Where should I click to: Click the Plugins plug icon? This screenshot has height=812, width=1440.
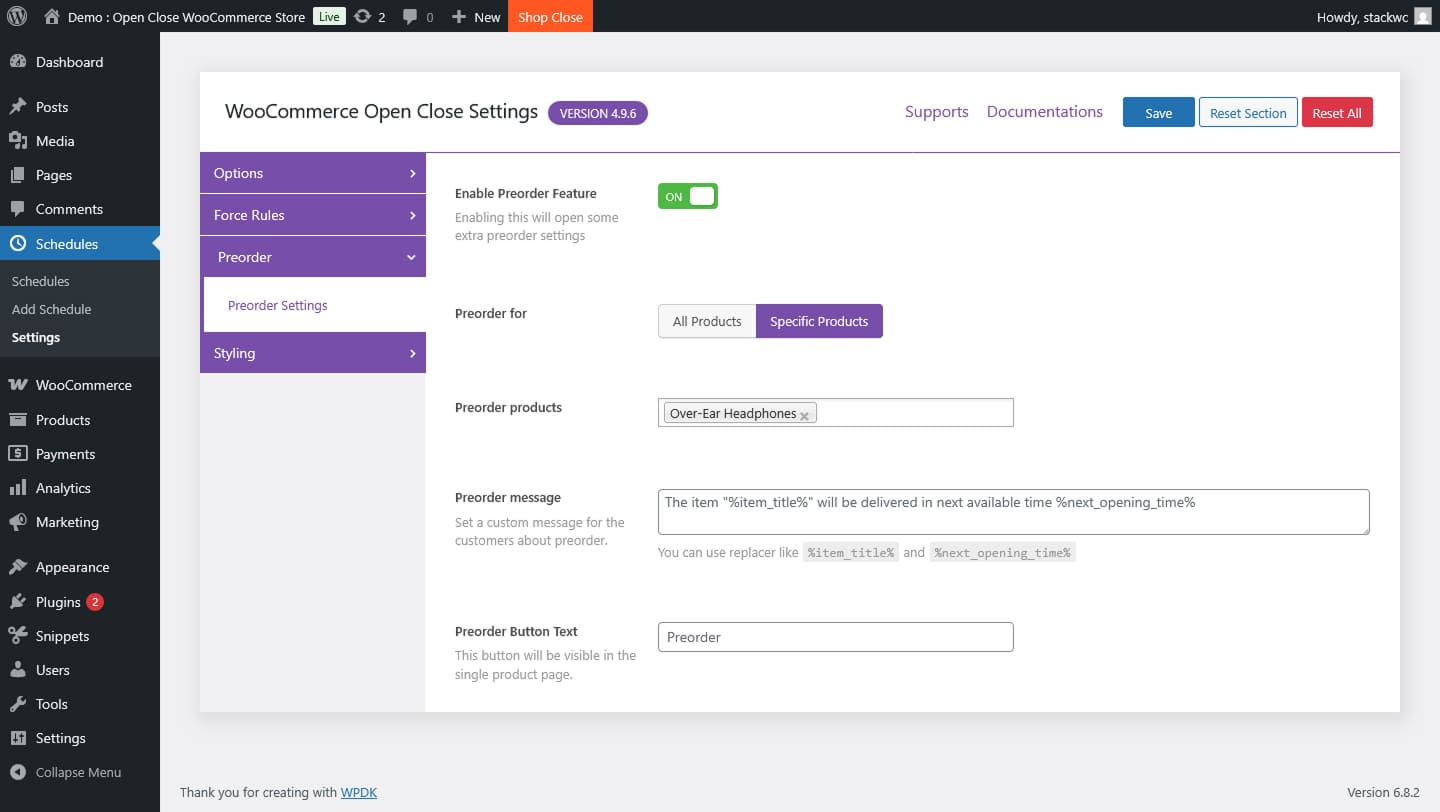tap(18, 602)
